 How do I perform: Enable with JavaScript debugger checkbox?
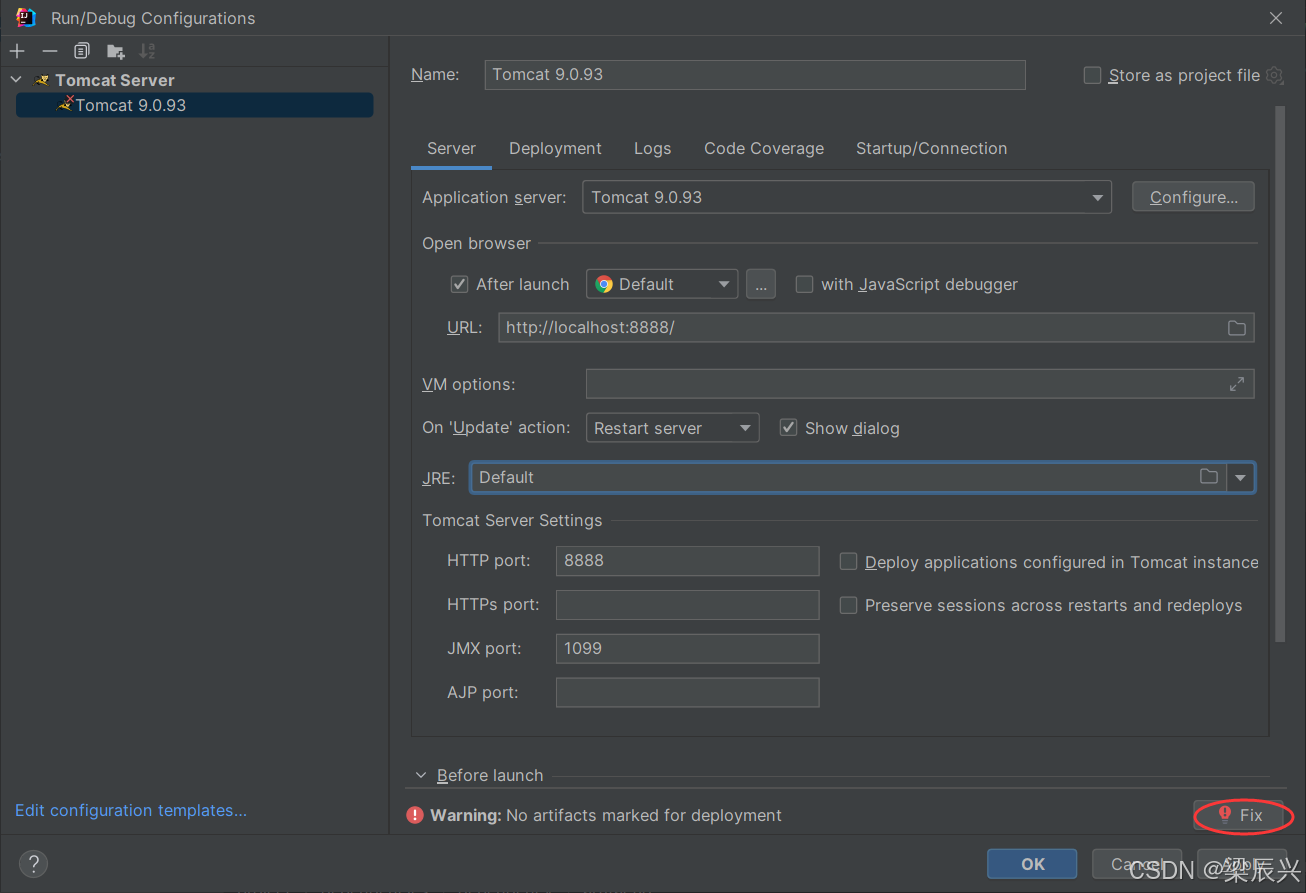point(804,284)
